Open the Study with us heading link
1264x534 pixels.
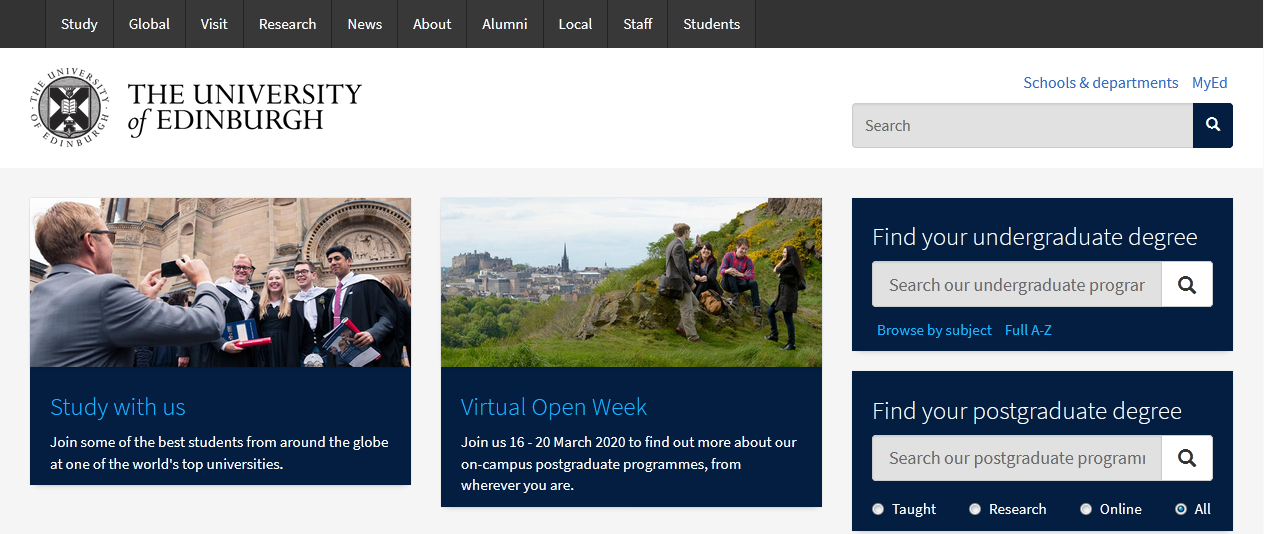point(118,407)
